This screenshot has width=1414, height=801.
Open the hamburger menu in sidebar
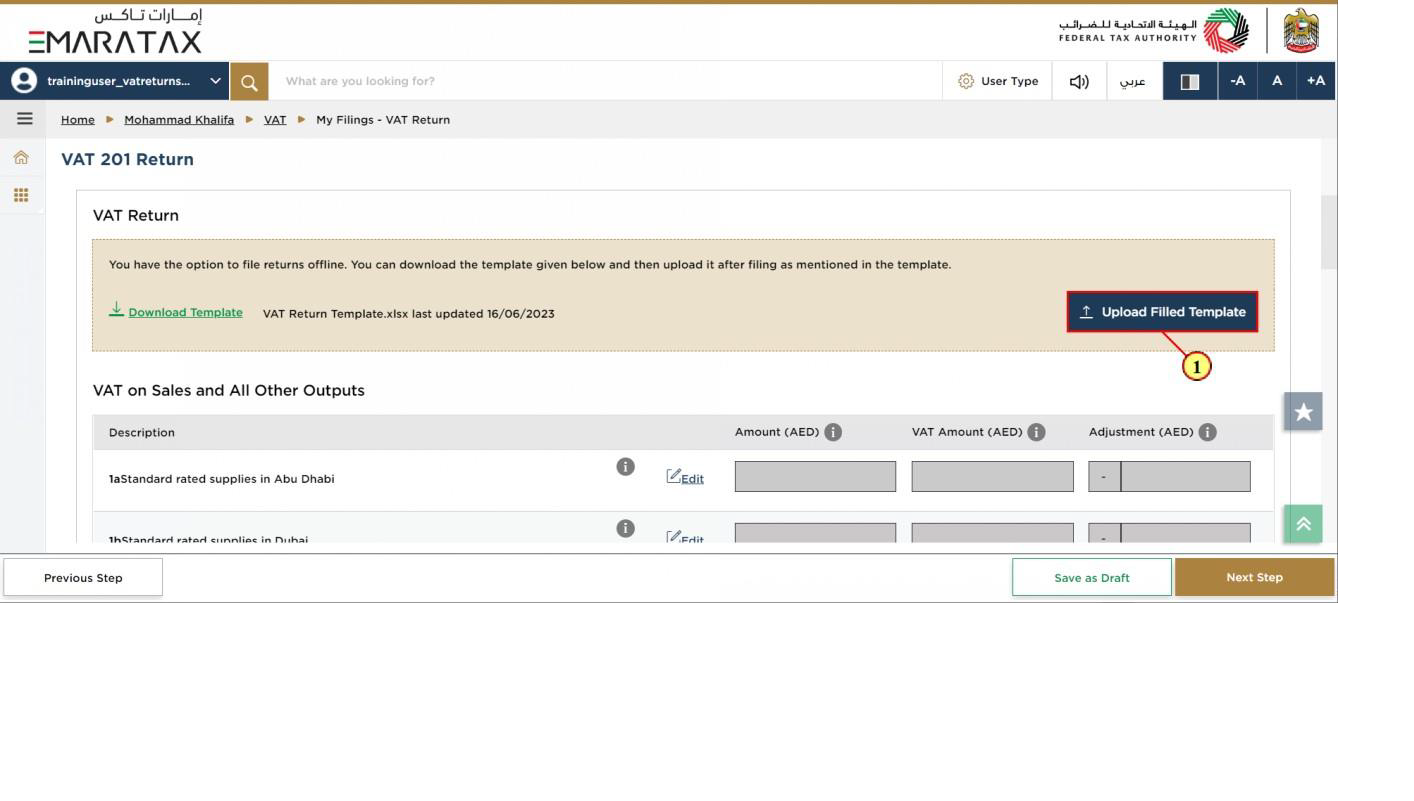click(24, 119)
